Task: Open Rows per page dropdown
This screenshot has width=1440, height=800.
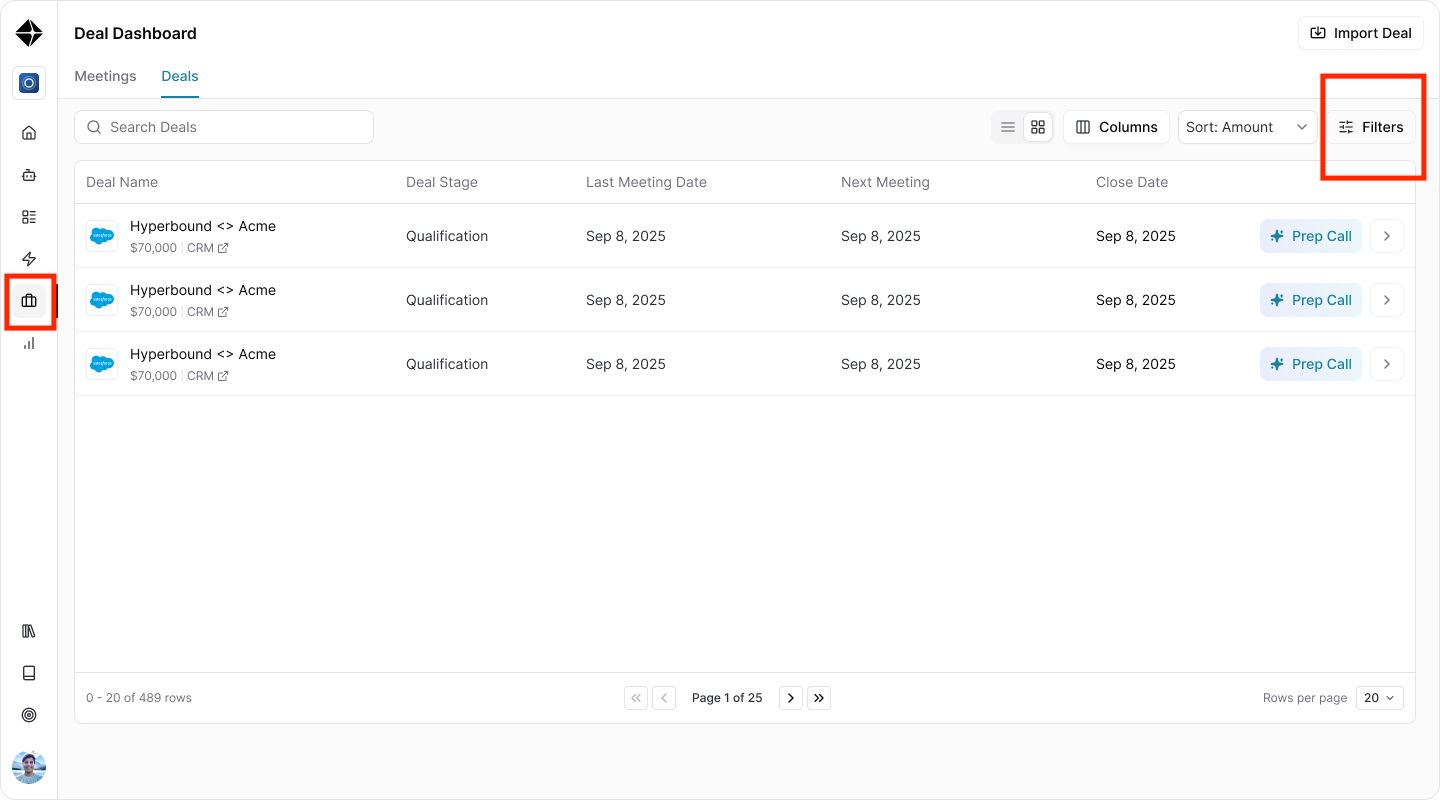Action: coord(1380,698)
